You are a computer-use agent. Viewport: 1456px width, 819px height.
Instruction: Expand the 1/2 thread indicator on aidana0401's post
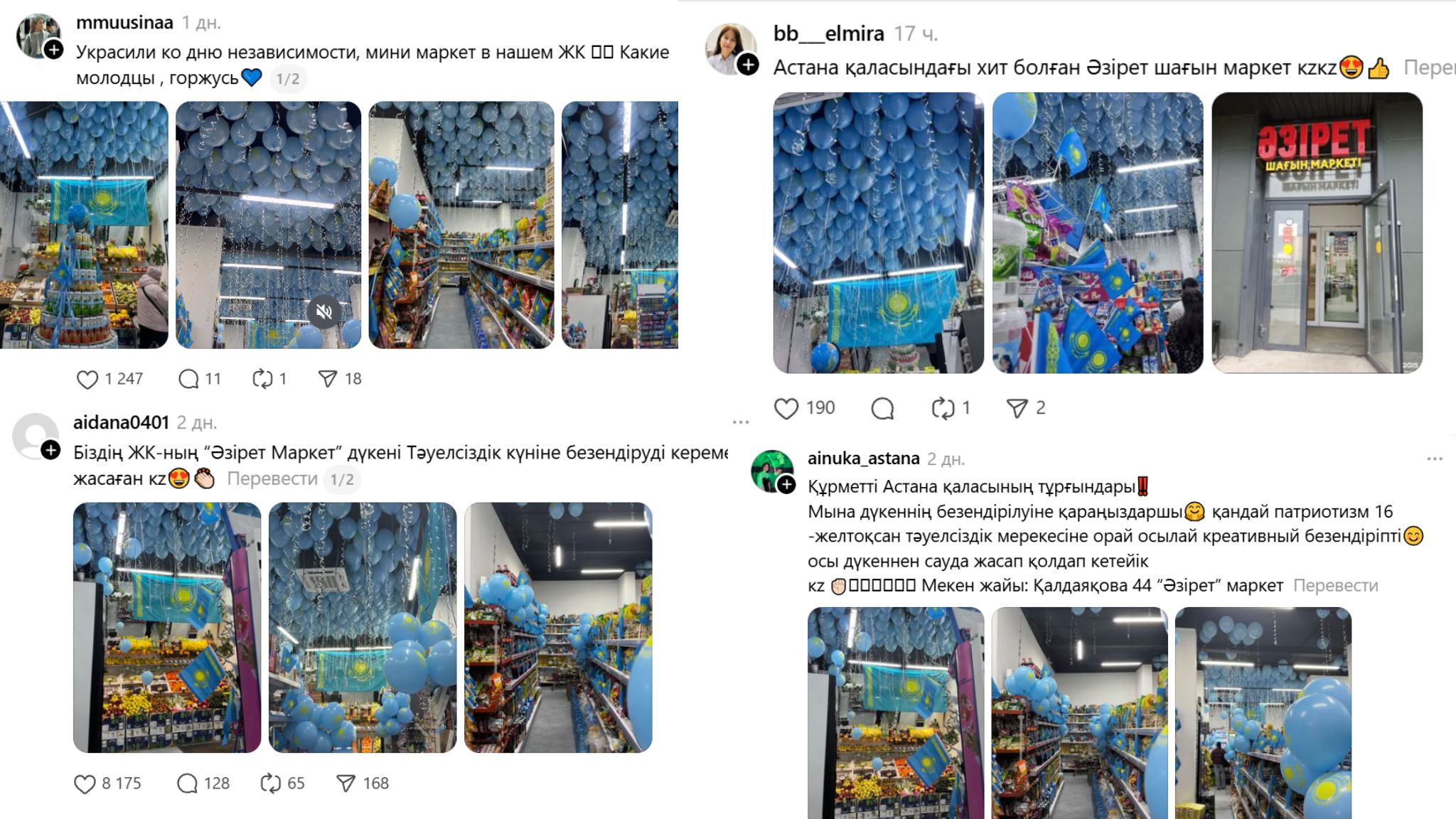click(342, 479)
